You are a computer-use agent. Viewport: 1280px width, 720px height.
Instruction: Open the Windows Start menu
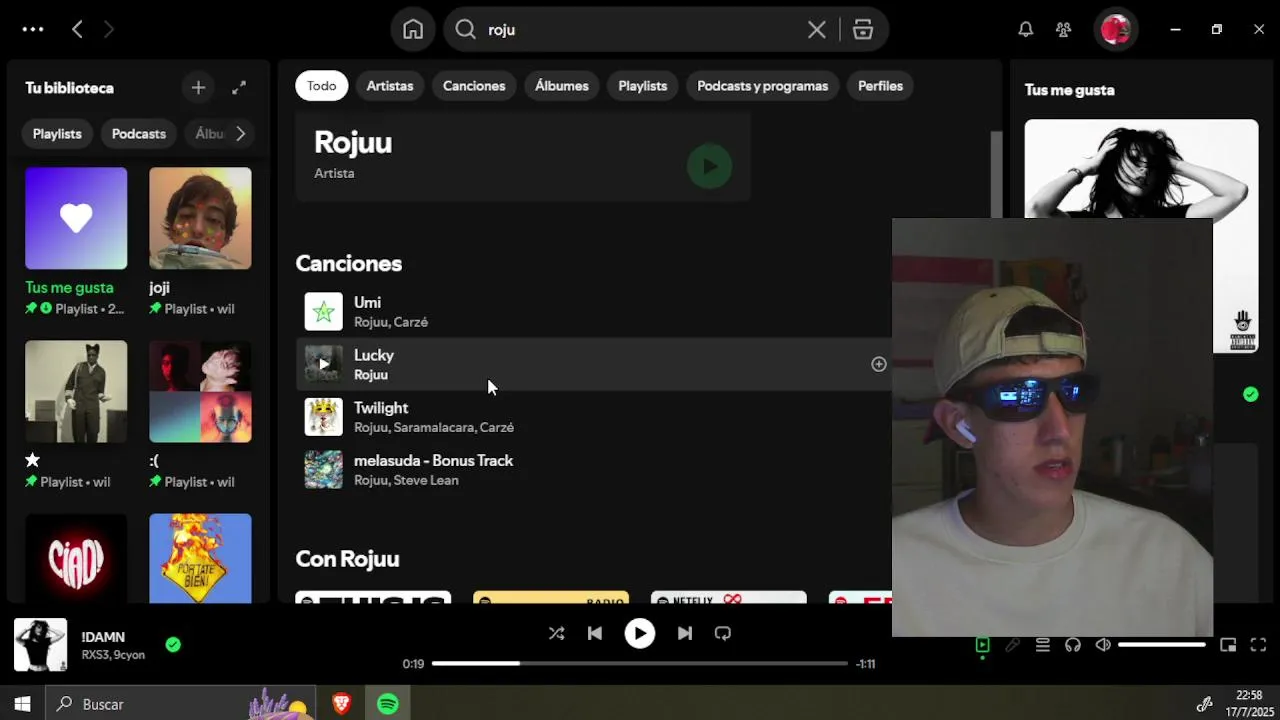(22, 704)
